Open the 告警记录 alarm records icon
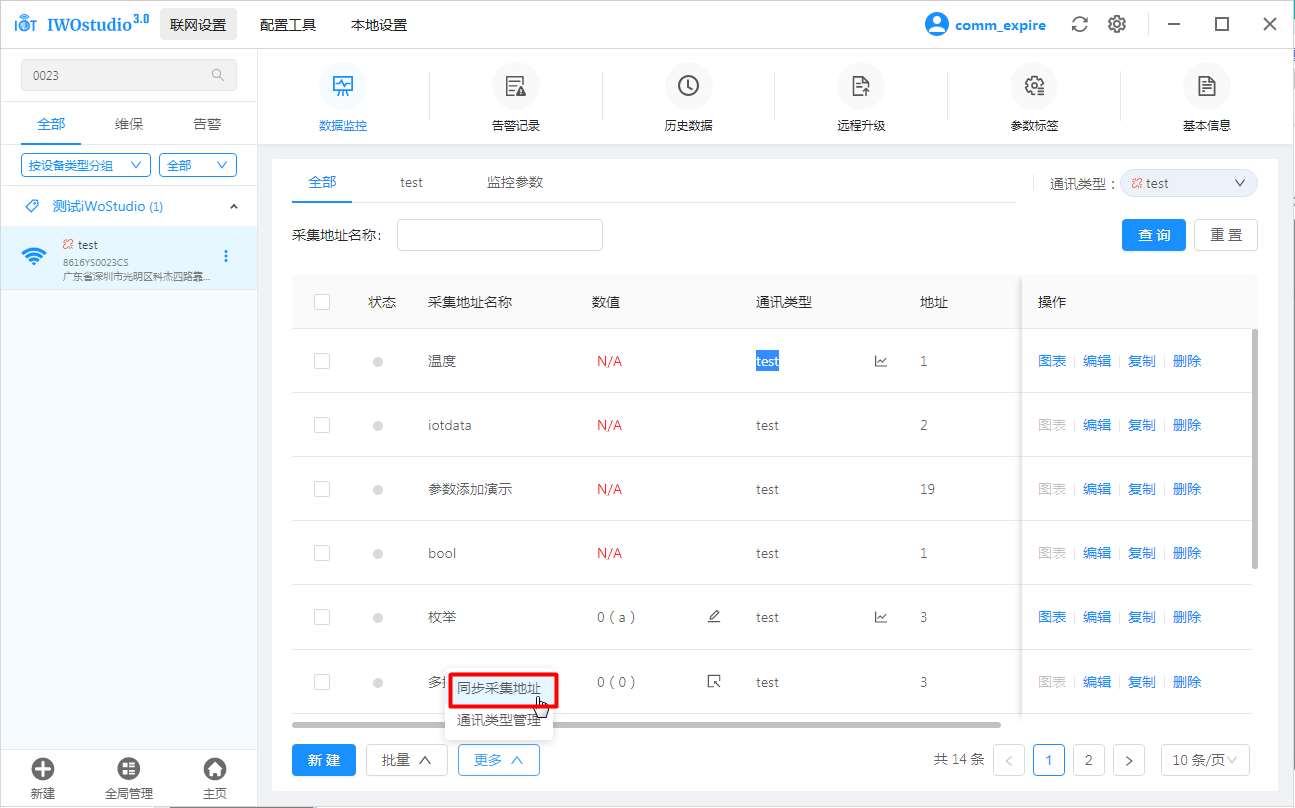This screenshot has width=1295, height=808. 515,87
